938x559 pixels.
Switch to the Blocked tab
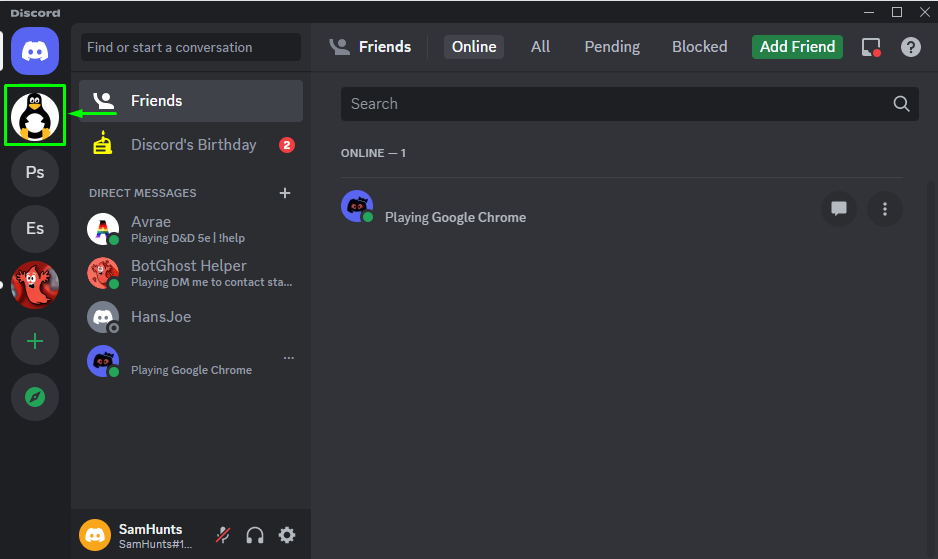click(699, 47)
